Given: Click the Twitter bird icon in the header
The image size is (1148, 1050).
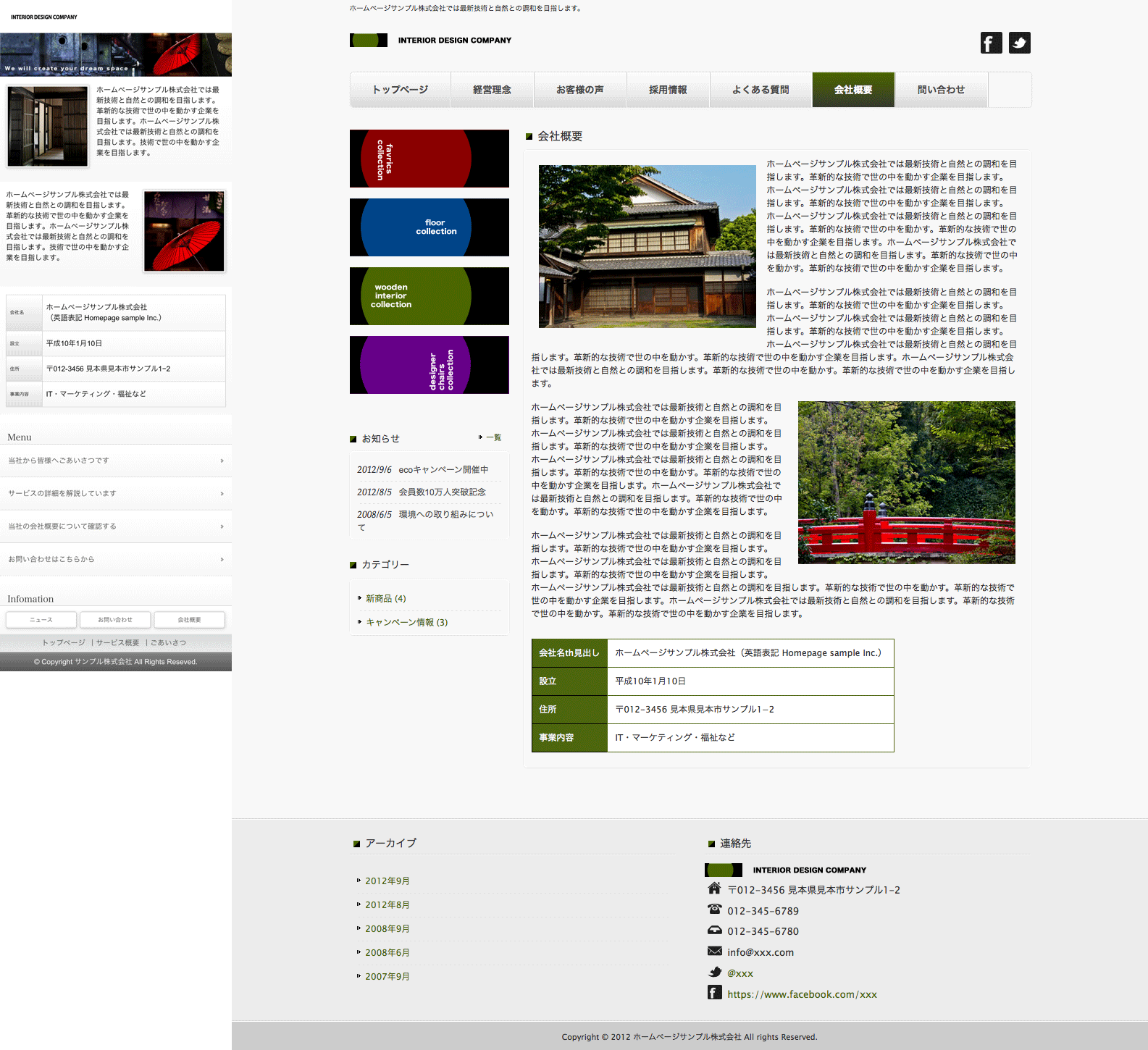Looking at the screenshot, I should [1019, 43].
